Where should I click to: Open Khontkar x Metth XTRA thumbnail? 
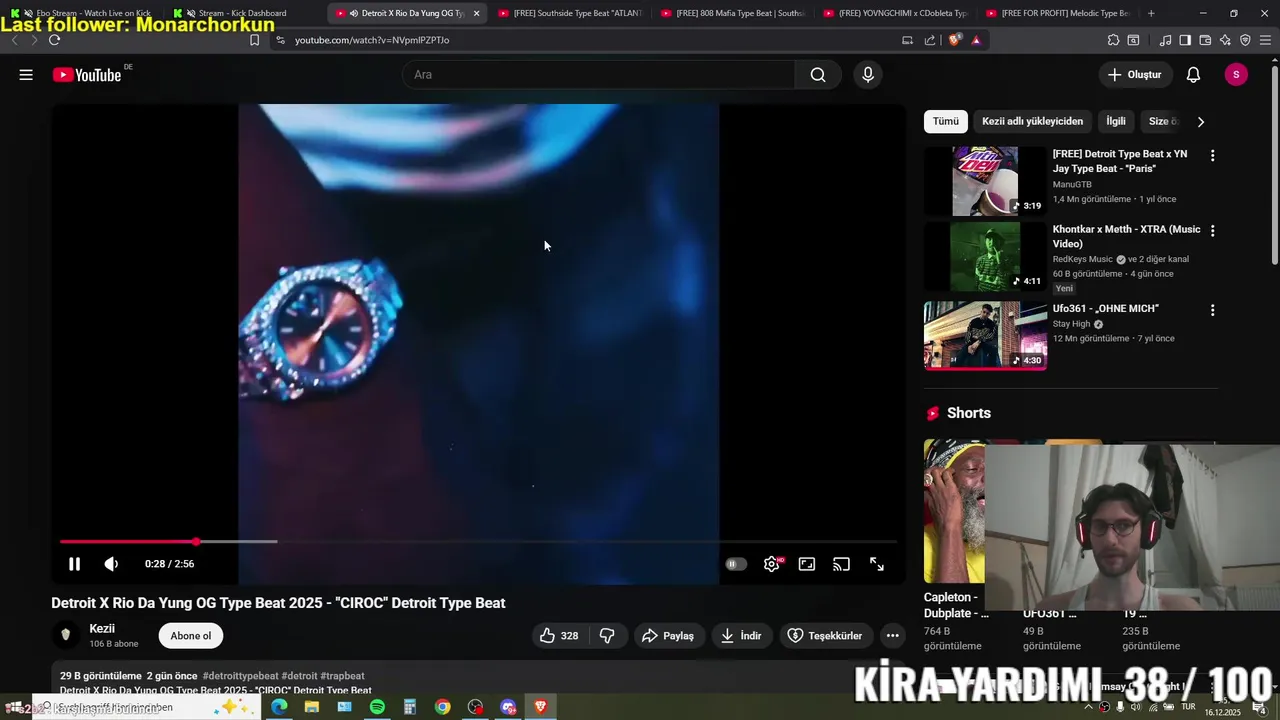(x=985, y=256)
